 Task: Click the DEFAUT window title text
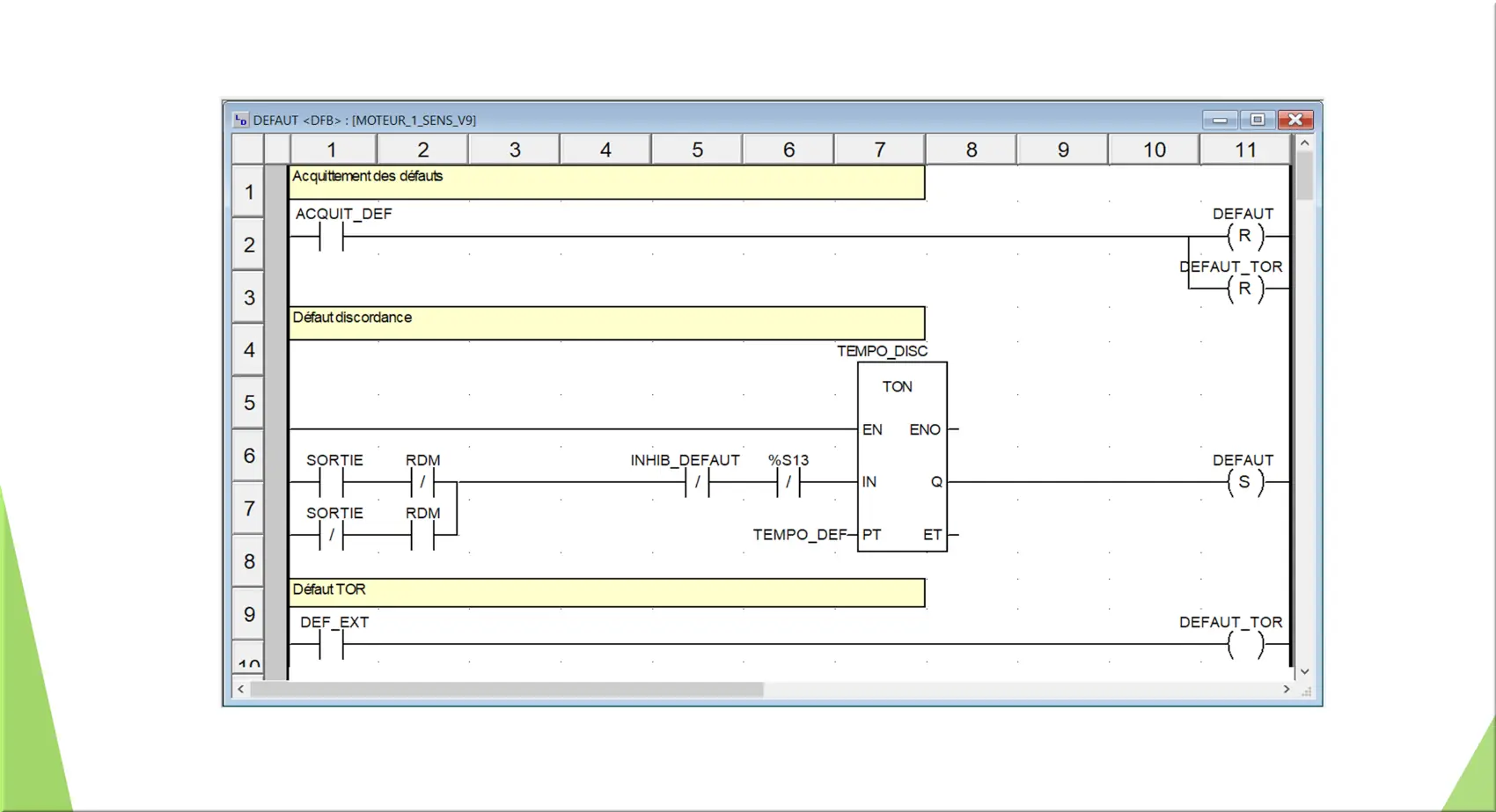(364, 121)
